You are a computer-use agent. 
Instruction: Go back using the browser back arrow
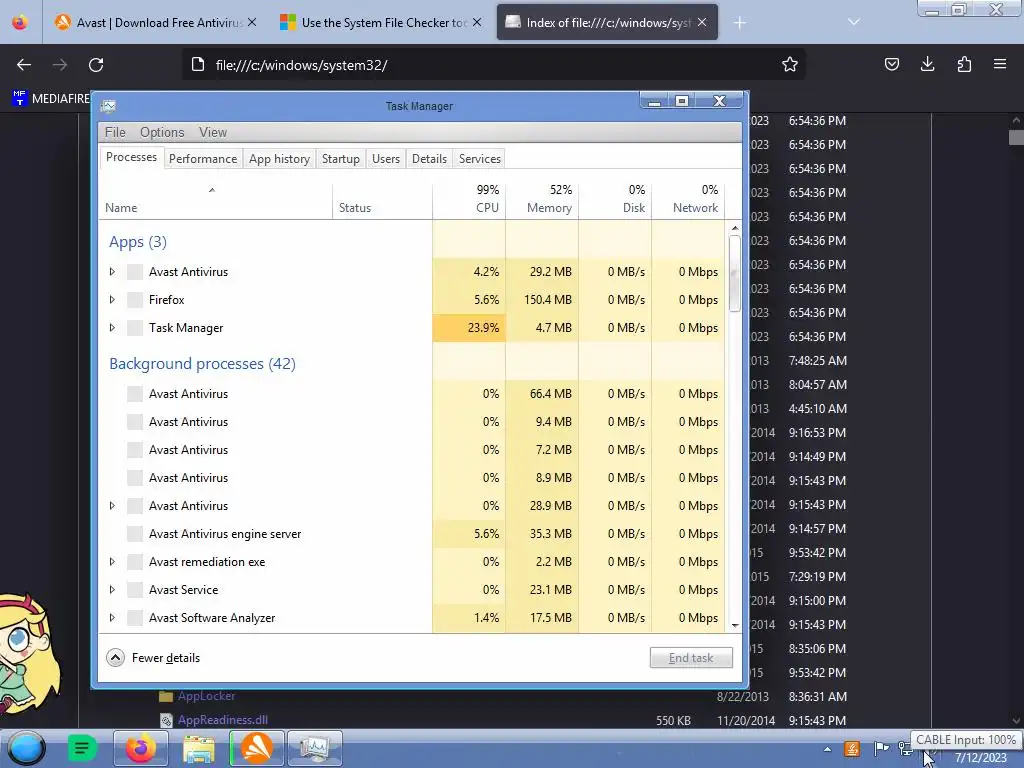coord(24,65)
